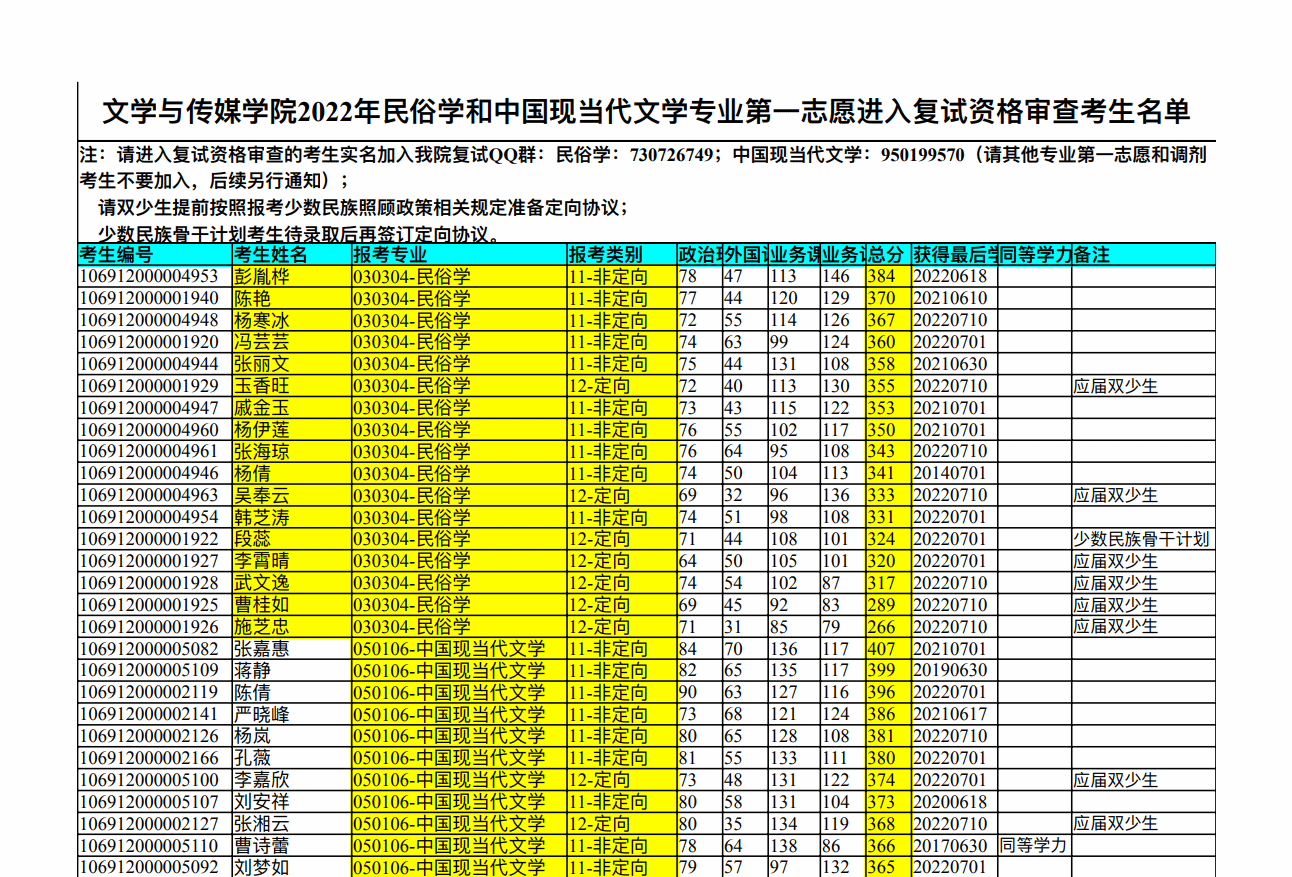This screenshot has width=1292, height=877.
Task: Select the name cell 戚金玉
Action: point(292,408)
